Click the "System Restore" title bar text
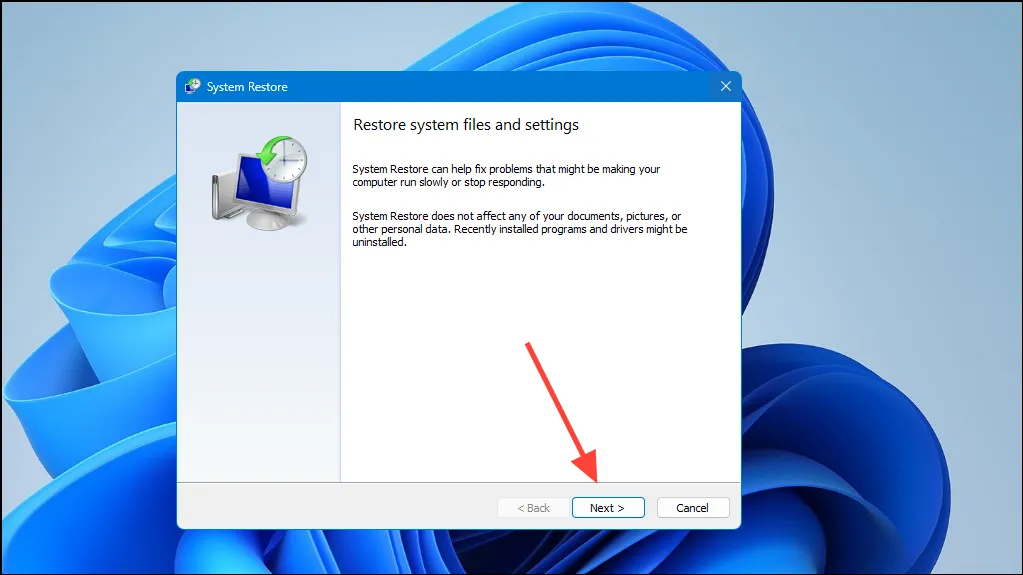 (247, 87)
